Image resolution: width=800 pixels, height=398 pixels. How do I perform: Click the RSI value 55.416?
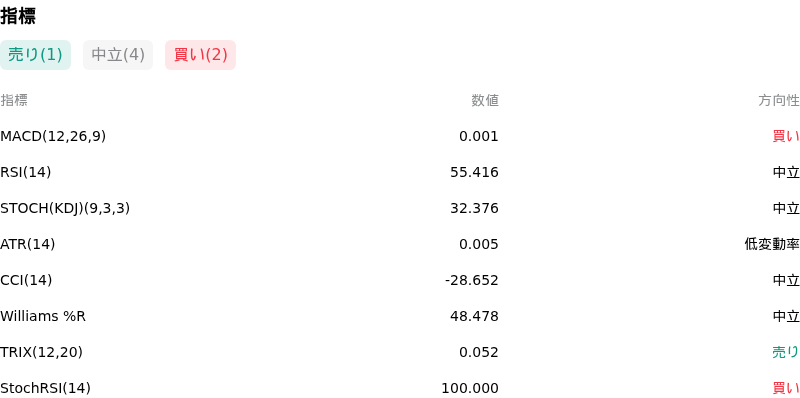pyautogui.click(x=474, y=172)
